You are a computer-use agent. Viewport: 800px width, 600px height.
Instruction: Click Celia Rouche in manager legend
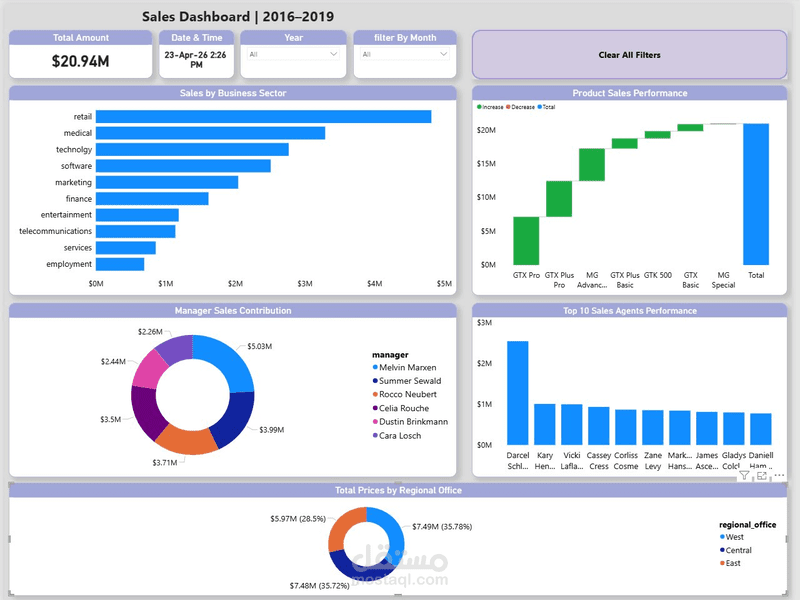pos(401,408)
